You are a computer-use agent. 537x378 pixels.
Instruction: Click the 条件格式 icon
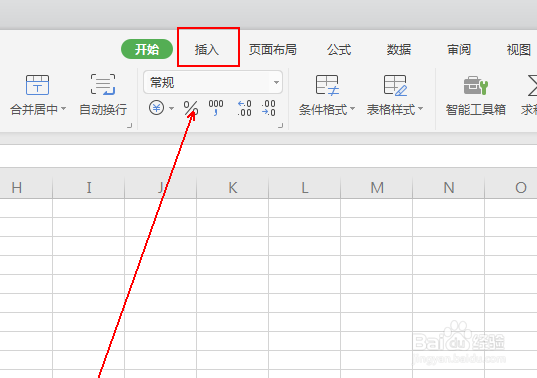327,85
